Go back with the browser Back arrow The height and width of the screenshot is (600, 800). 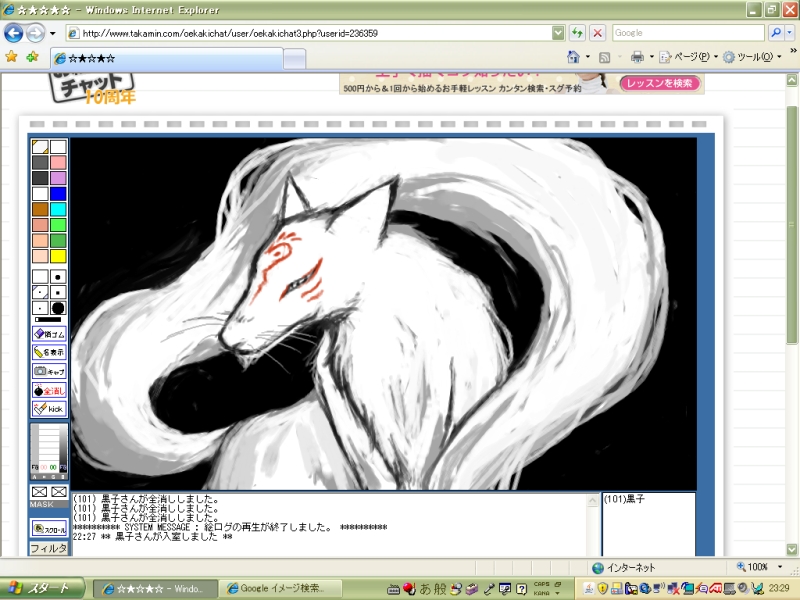click(x=14, y=33)
